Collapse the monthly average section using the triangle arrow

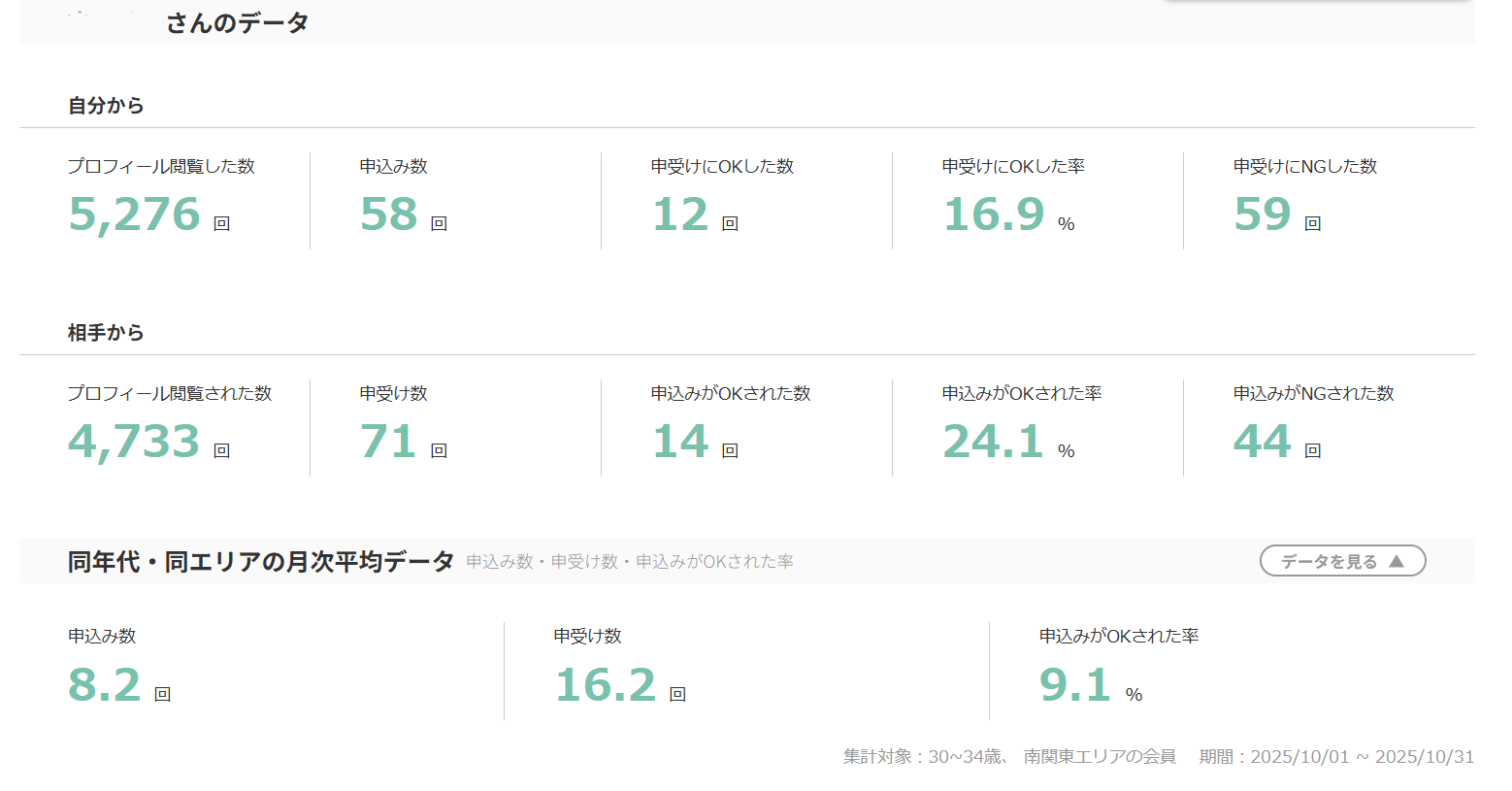1397,561
